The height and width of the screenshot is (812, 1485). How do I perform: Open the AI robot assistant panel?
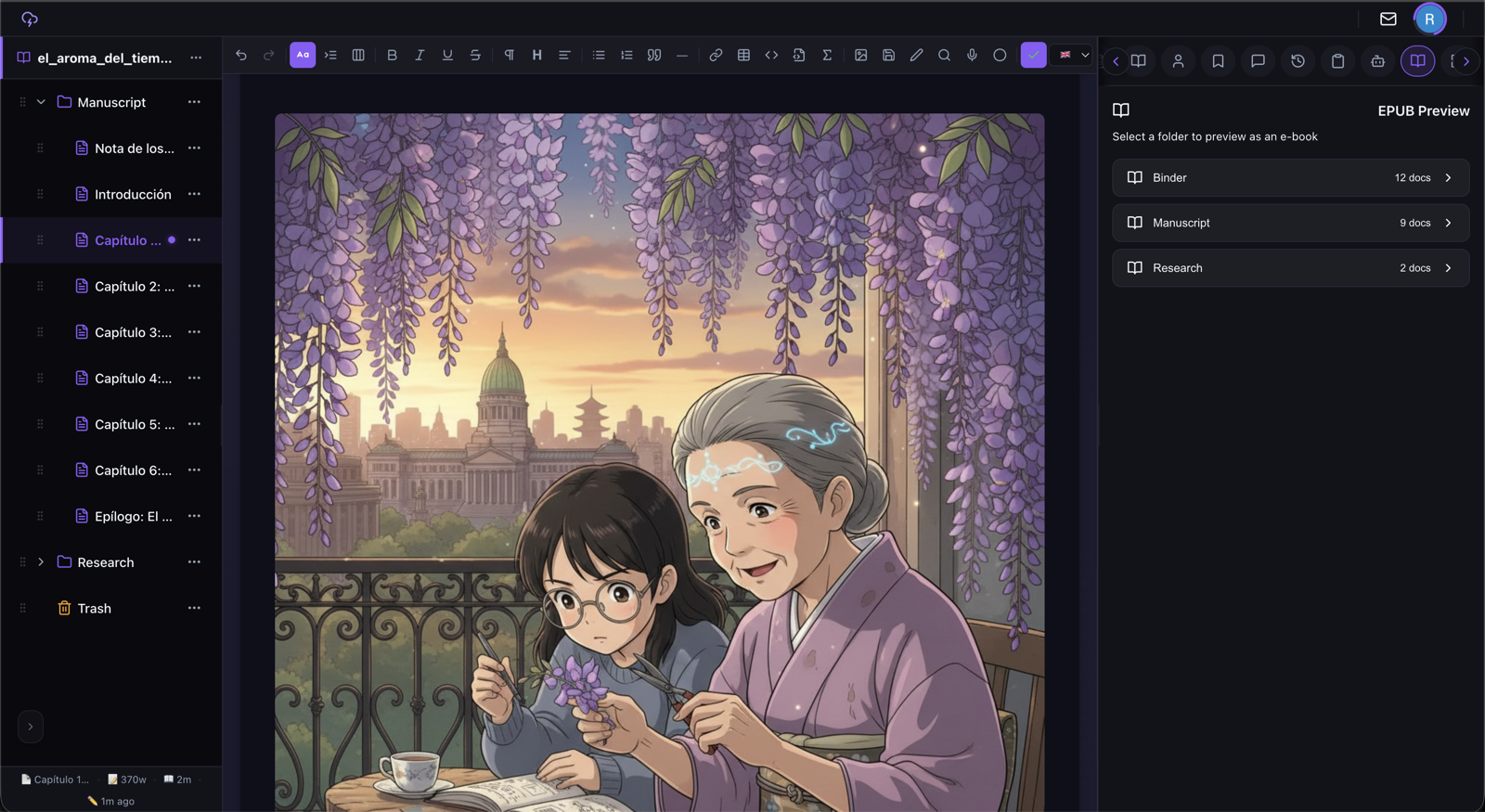1377,61
